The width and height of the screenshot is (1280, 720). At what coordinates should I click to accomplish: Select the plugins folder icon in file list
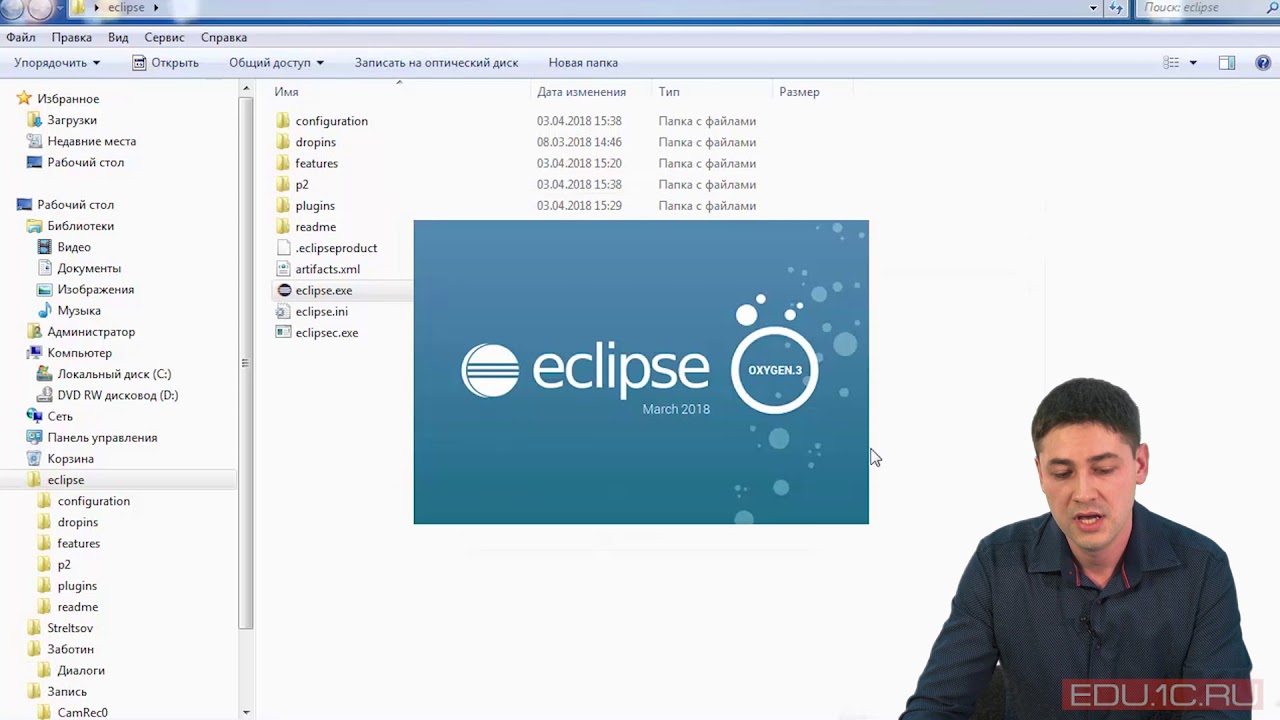coord(284,205)
